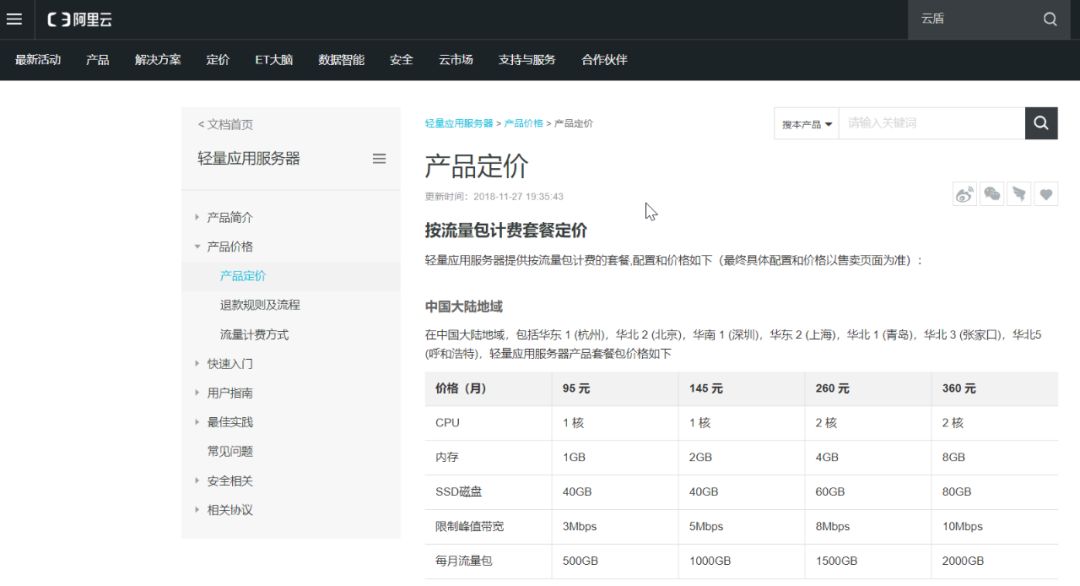Open the 搜本产品 search scope dropdown
Image resolution: width=1080 pixels, height=586 pixels.
(x=806, y=124)
